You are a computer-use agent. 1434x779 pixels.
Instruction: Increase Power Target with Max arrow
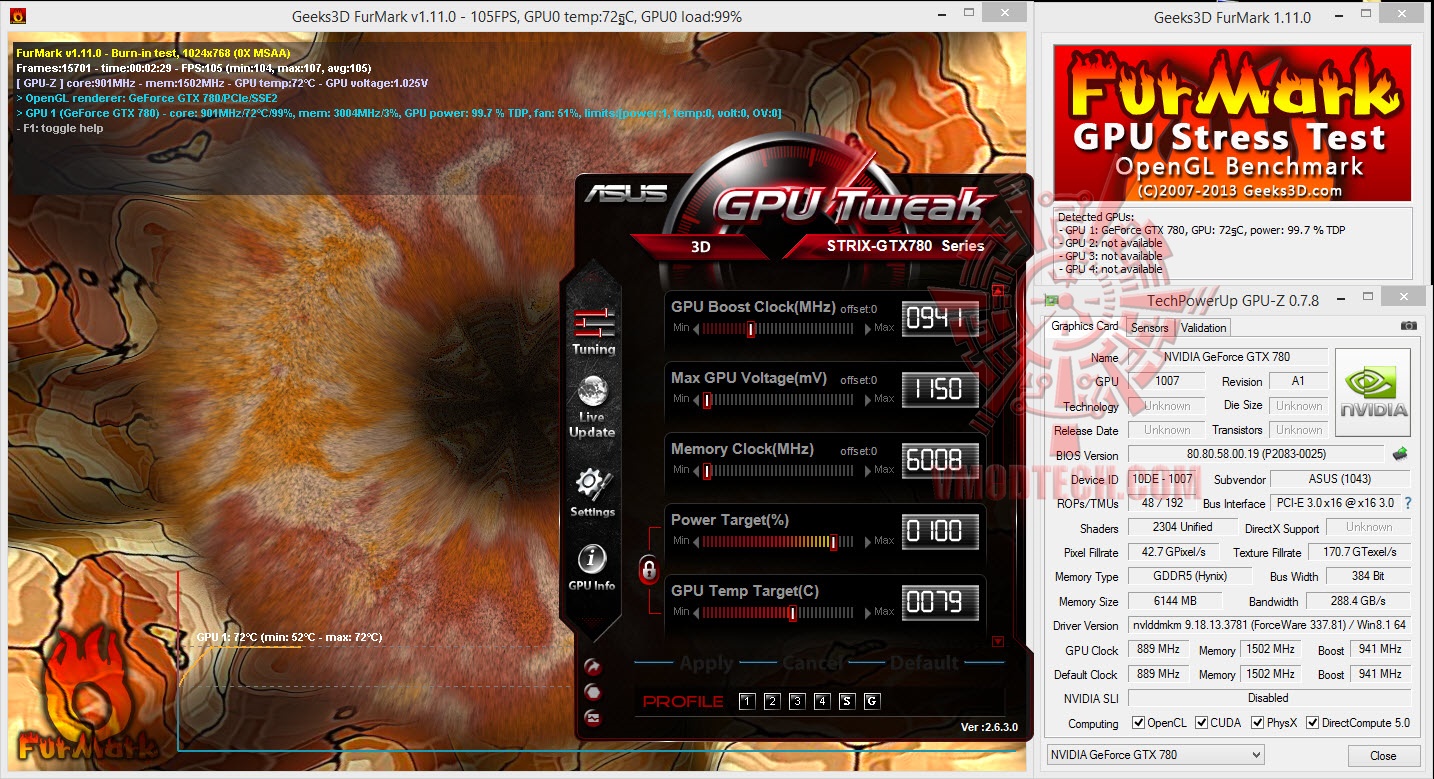[866, 541]
